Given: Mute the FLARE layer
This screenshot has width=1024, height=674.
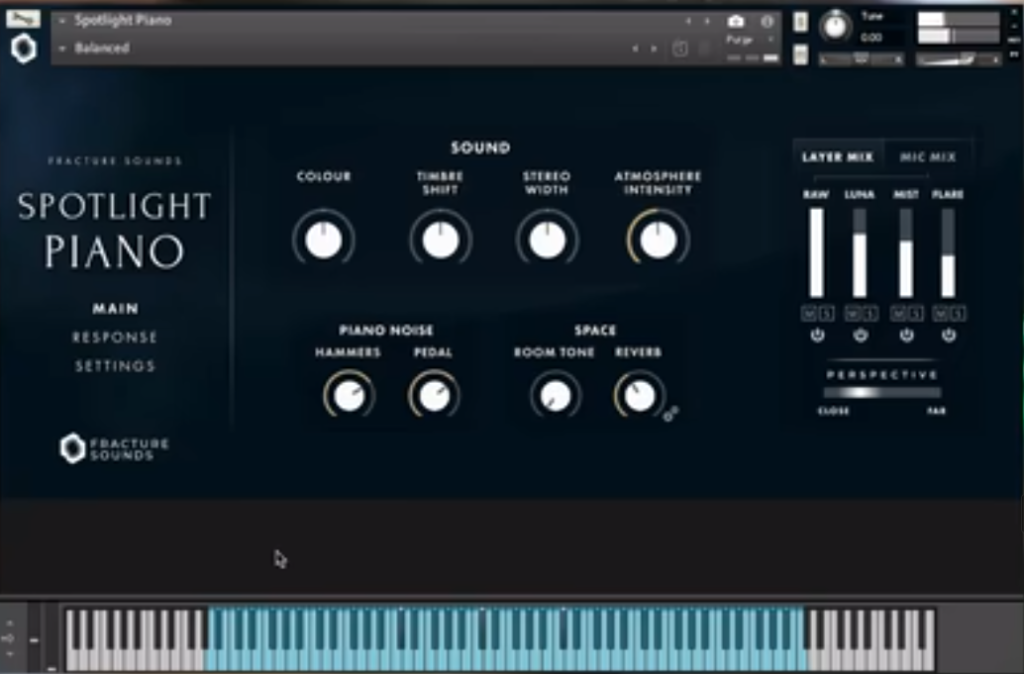Looking at the screenshot, I should (941, 314).
